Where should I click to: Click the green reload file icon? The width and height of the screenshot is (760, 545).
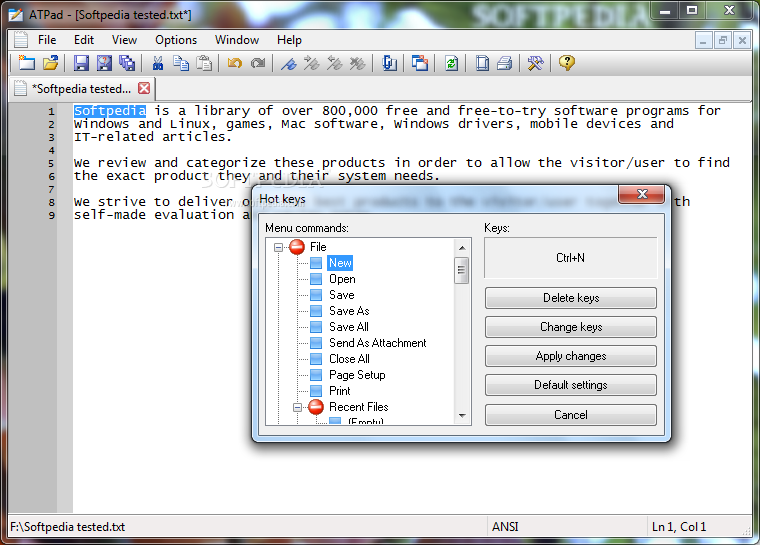click(x=451, y=63)
